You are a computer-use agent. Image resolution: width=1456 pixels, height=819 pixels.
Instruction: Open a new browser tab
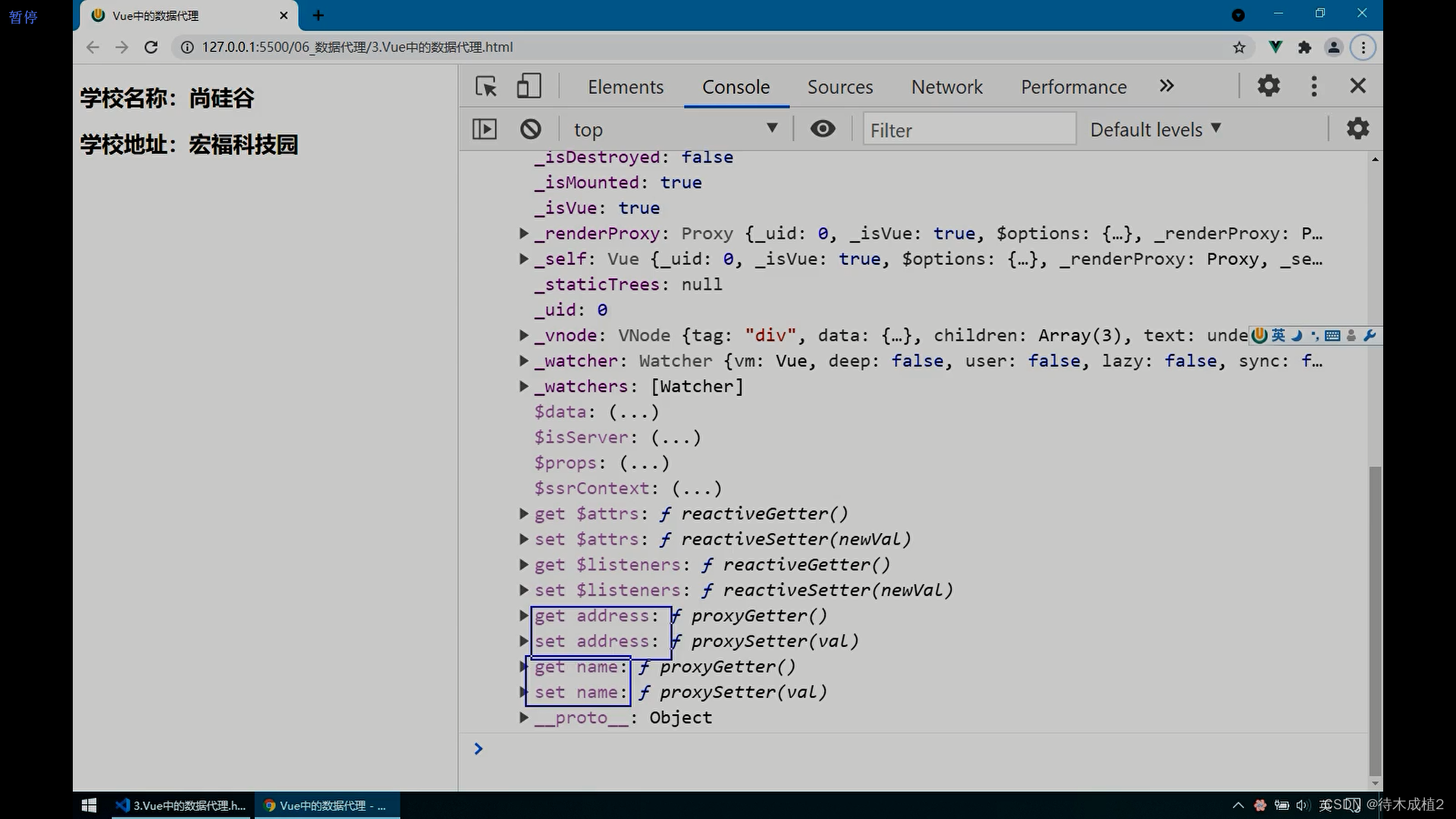coord(318,15)
